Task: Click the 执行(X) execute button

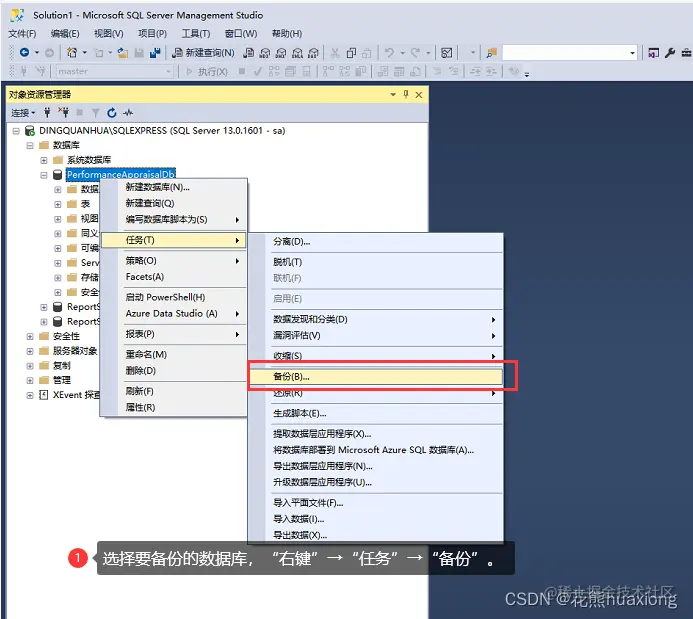Action: [x=207, y=72]
